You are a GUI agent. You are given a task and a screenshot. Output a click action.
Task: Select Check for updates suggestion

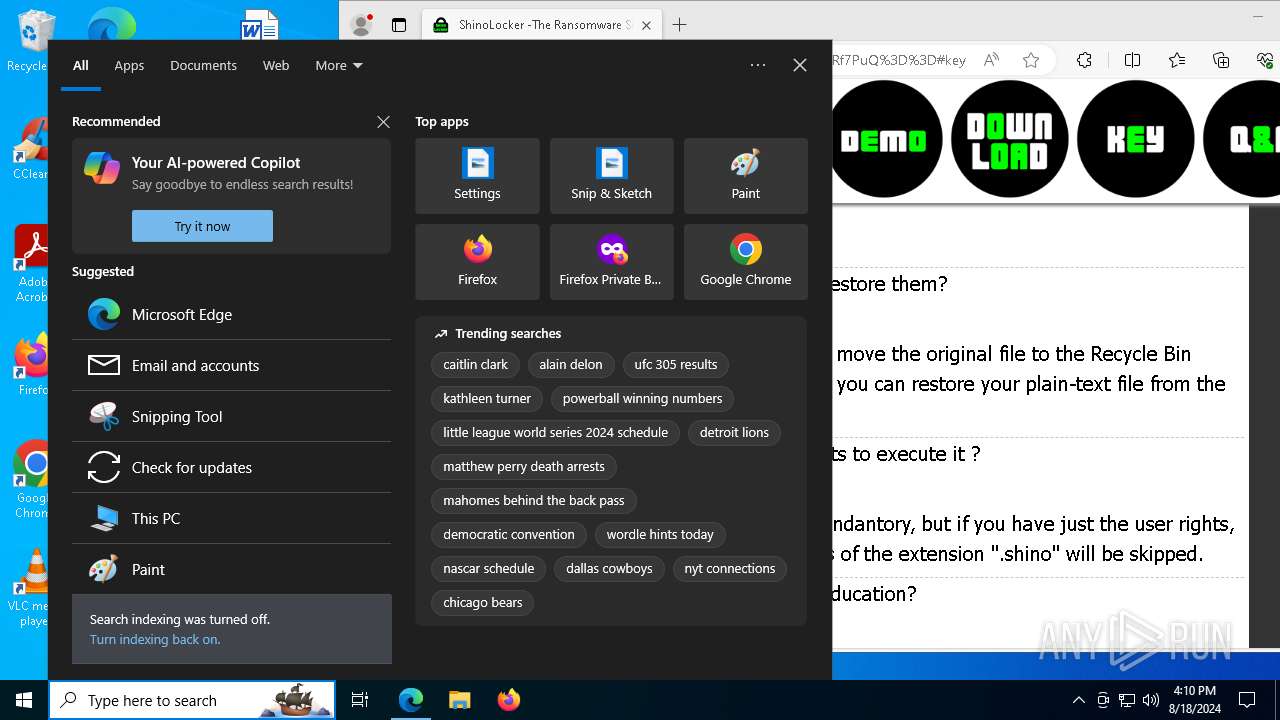pyautogui.click(x=231, y=467)
